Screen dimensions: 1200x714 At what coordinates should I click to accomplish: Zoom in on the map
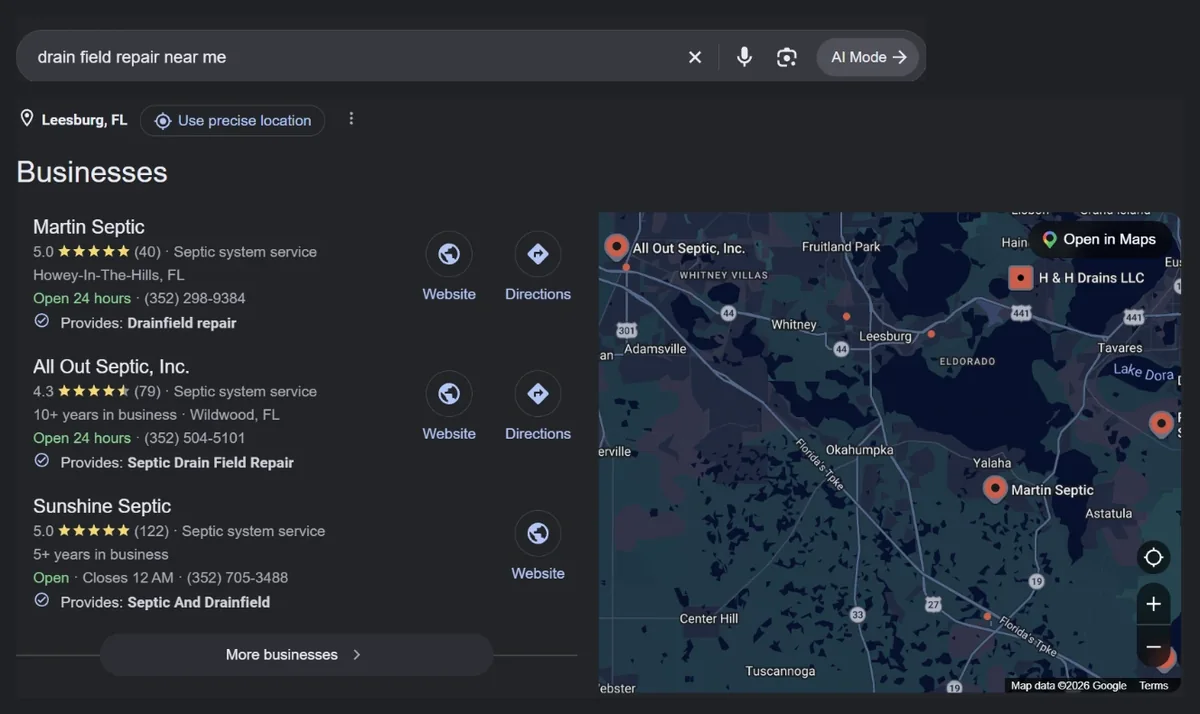coord(1153,604)
